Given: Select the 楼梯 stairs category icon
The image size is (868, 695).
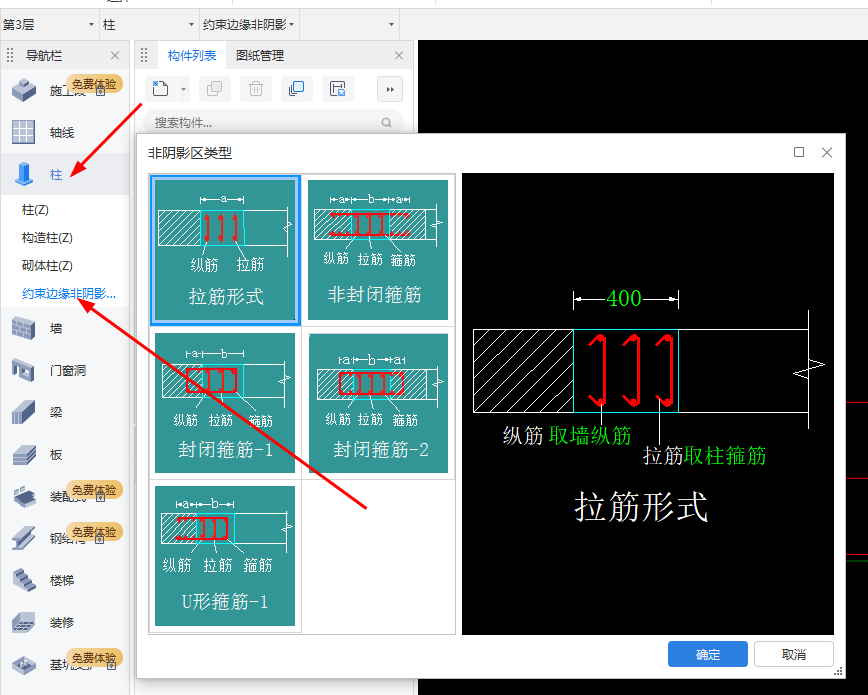Looking at the screenshot, I should tap(23, 580).
